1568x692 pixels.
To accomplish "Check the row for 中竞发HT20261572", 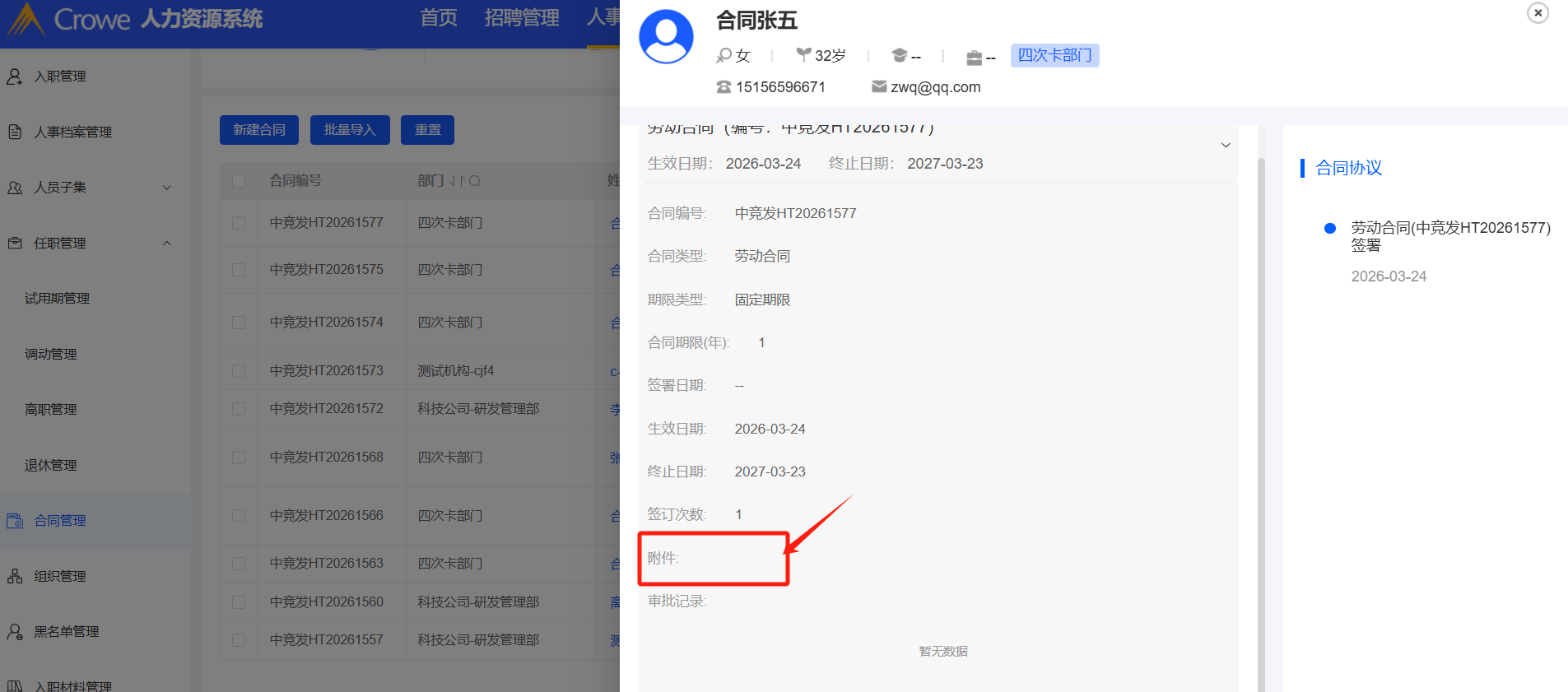I will click(x=239, y=409).
